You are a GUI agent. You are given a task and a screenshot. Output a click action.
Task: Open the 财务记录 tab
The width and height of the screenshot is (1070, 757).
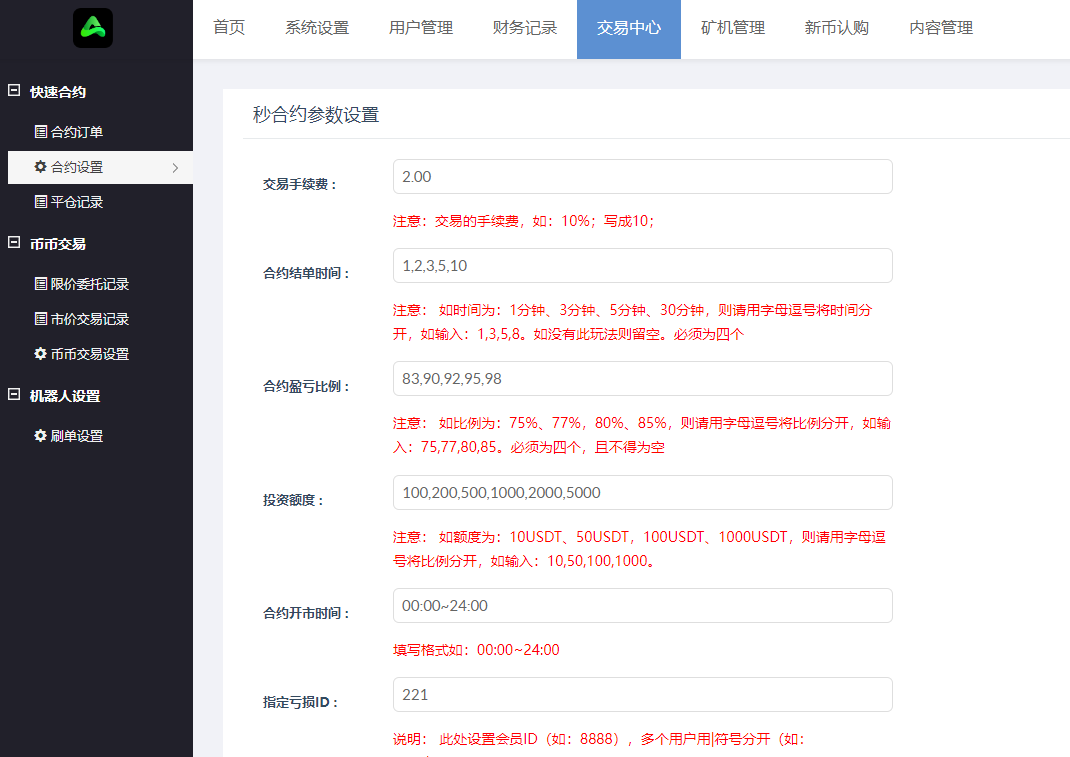[x=525, y=28]
